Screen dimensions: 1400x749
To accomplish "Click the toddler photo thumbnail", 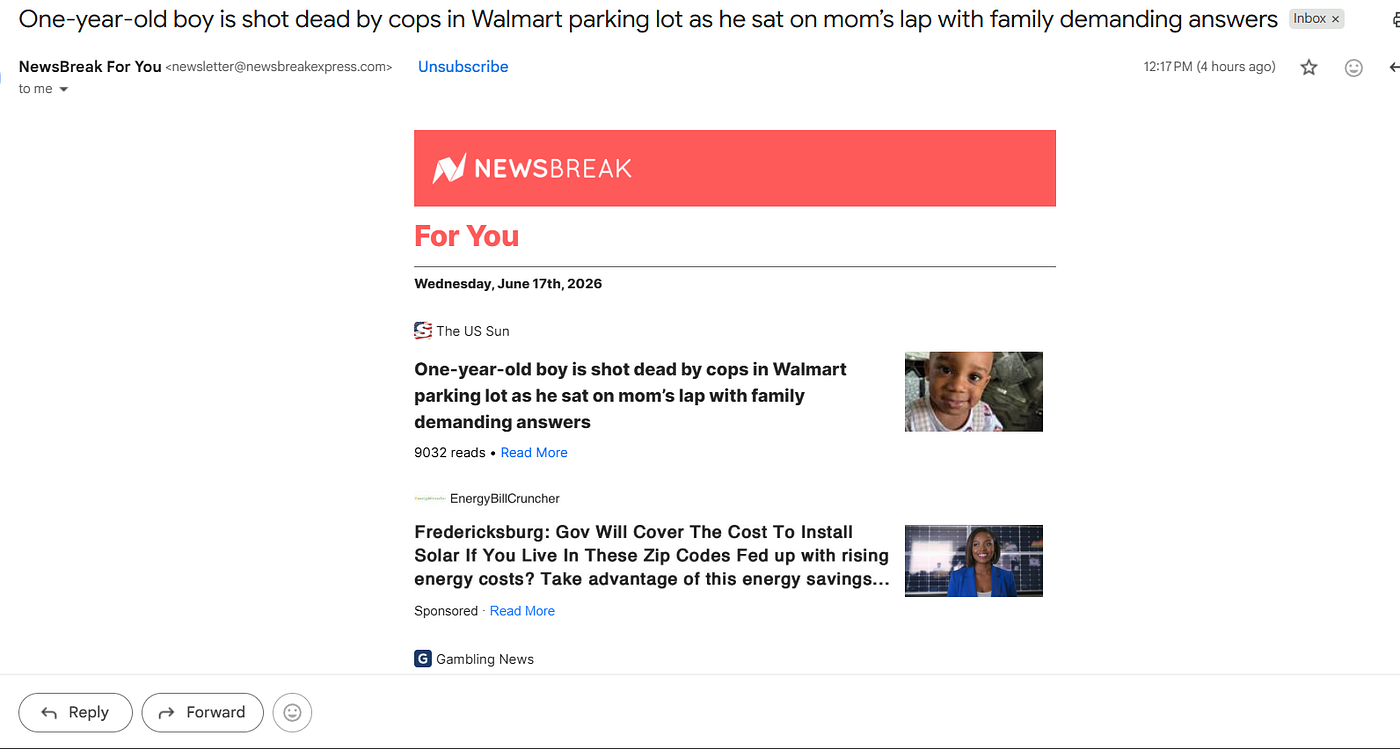I will (x=974, y=392).
